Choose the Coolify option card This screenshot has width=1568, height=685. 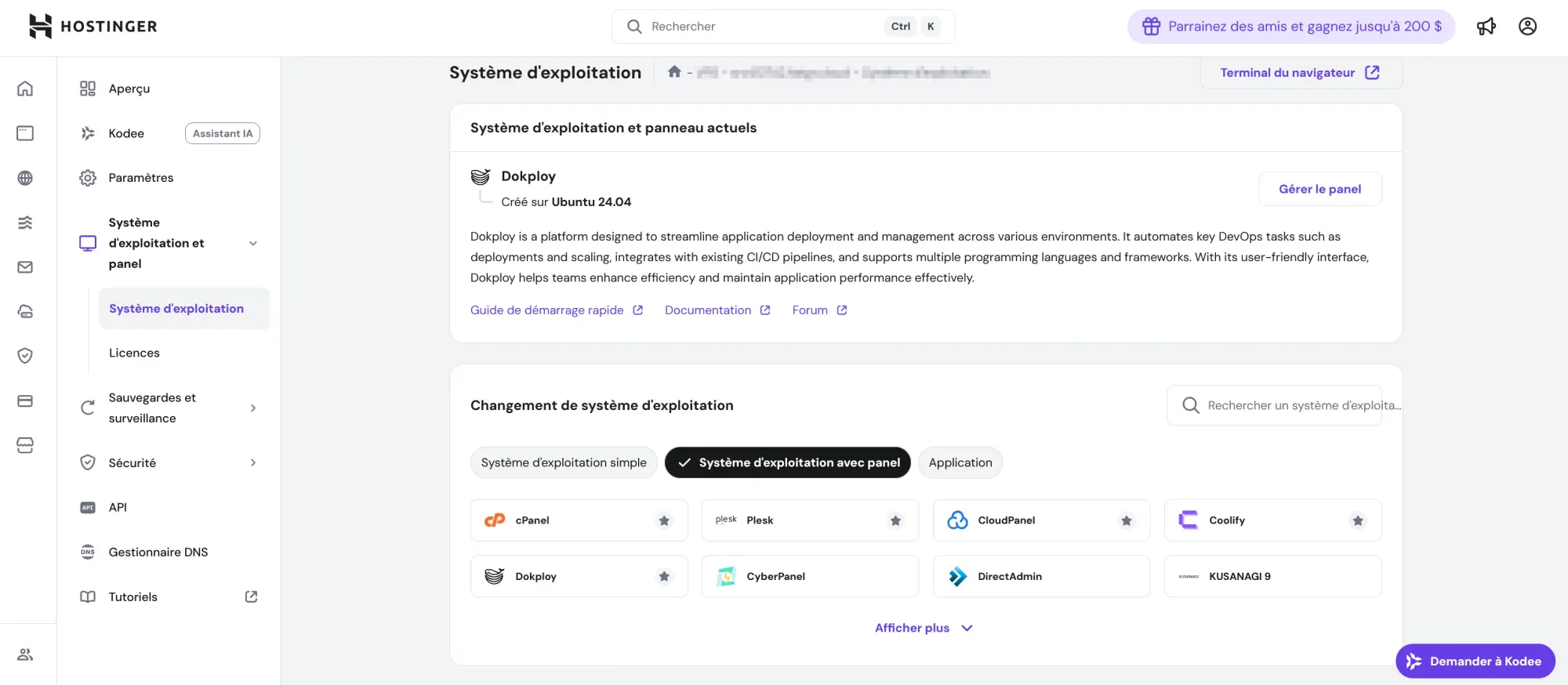coord(1272,520)
